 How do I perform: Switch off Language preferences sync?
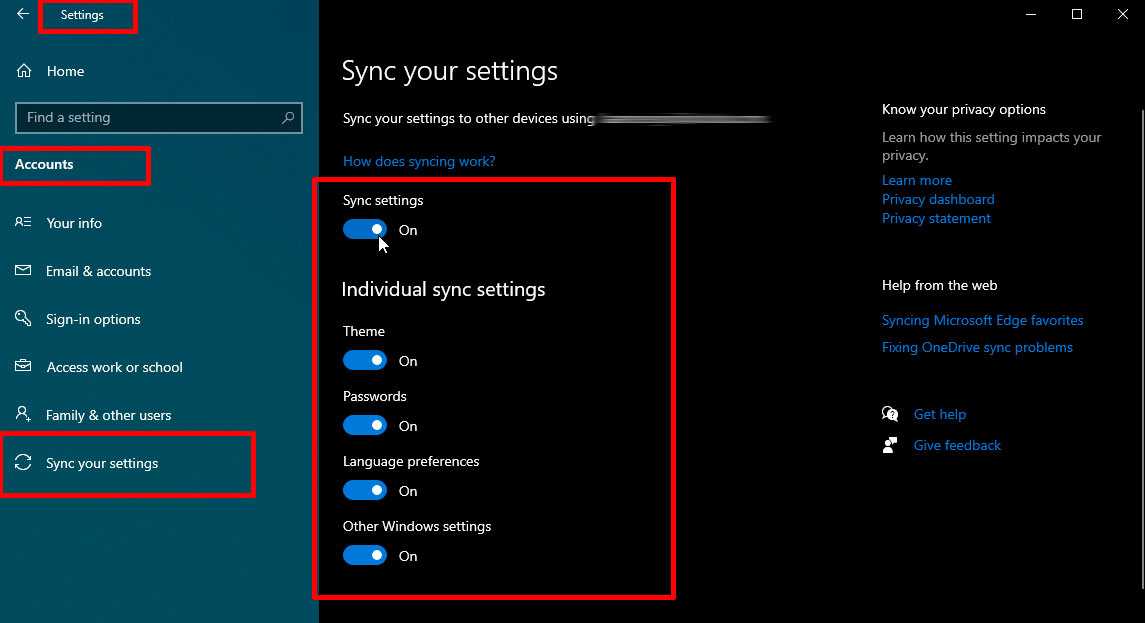point(365,491)
